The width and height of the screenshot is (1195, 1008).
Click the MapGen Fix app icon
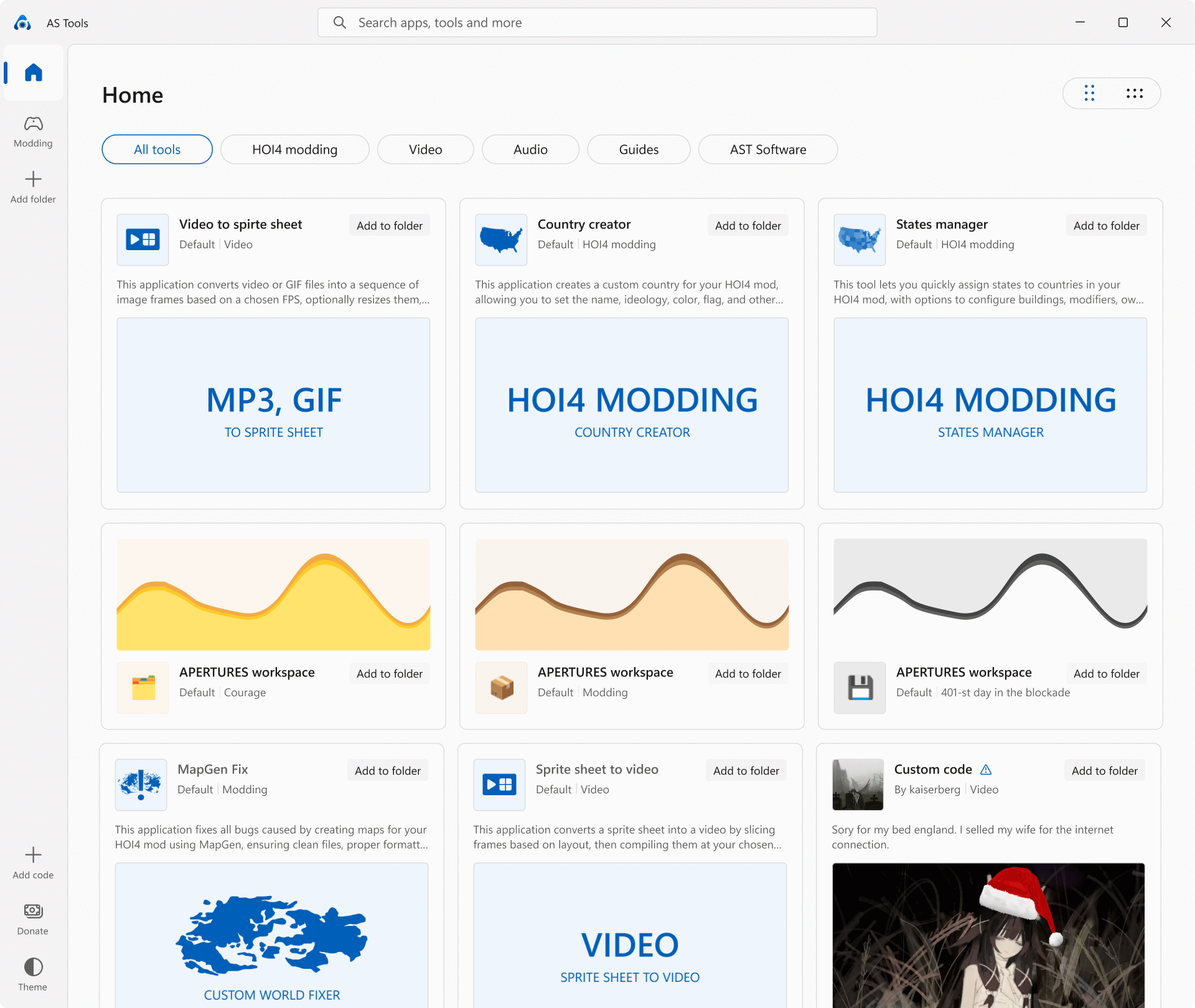141,785
